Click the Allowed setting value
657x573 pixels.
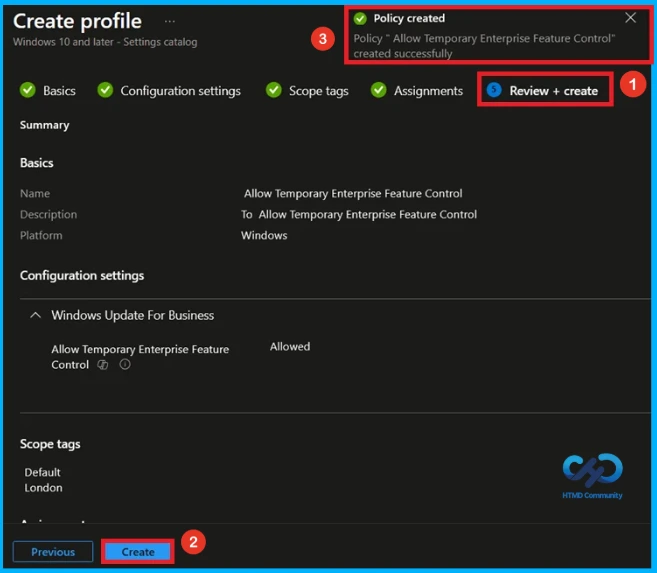tap(290, 347)
